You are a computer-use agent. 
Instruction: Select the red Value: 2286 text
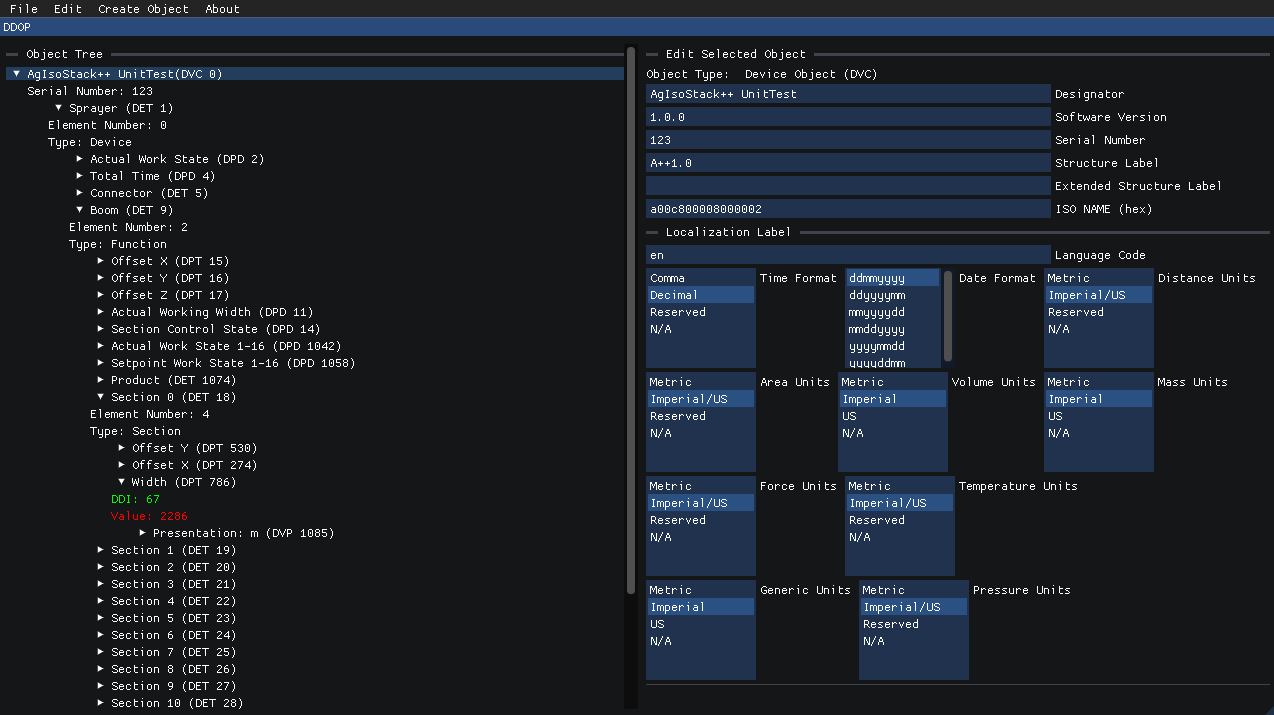pyautogui.click(x=149, y=516)
